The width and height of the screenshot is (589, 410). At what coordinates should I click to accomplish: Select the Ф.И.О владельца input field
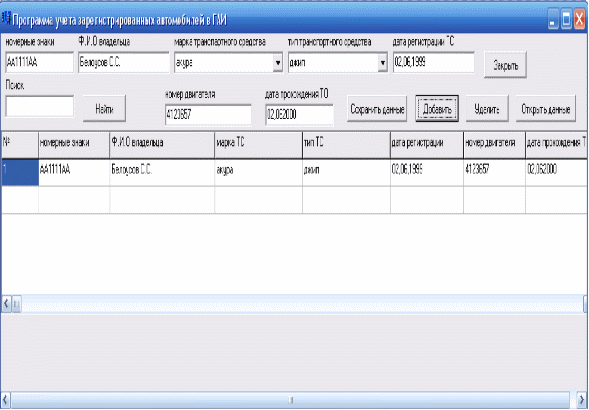click(x=124, y=62)
